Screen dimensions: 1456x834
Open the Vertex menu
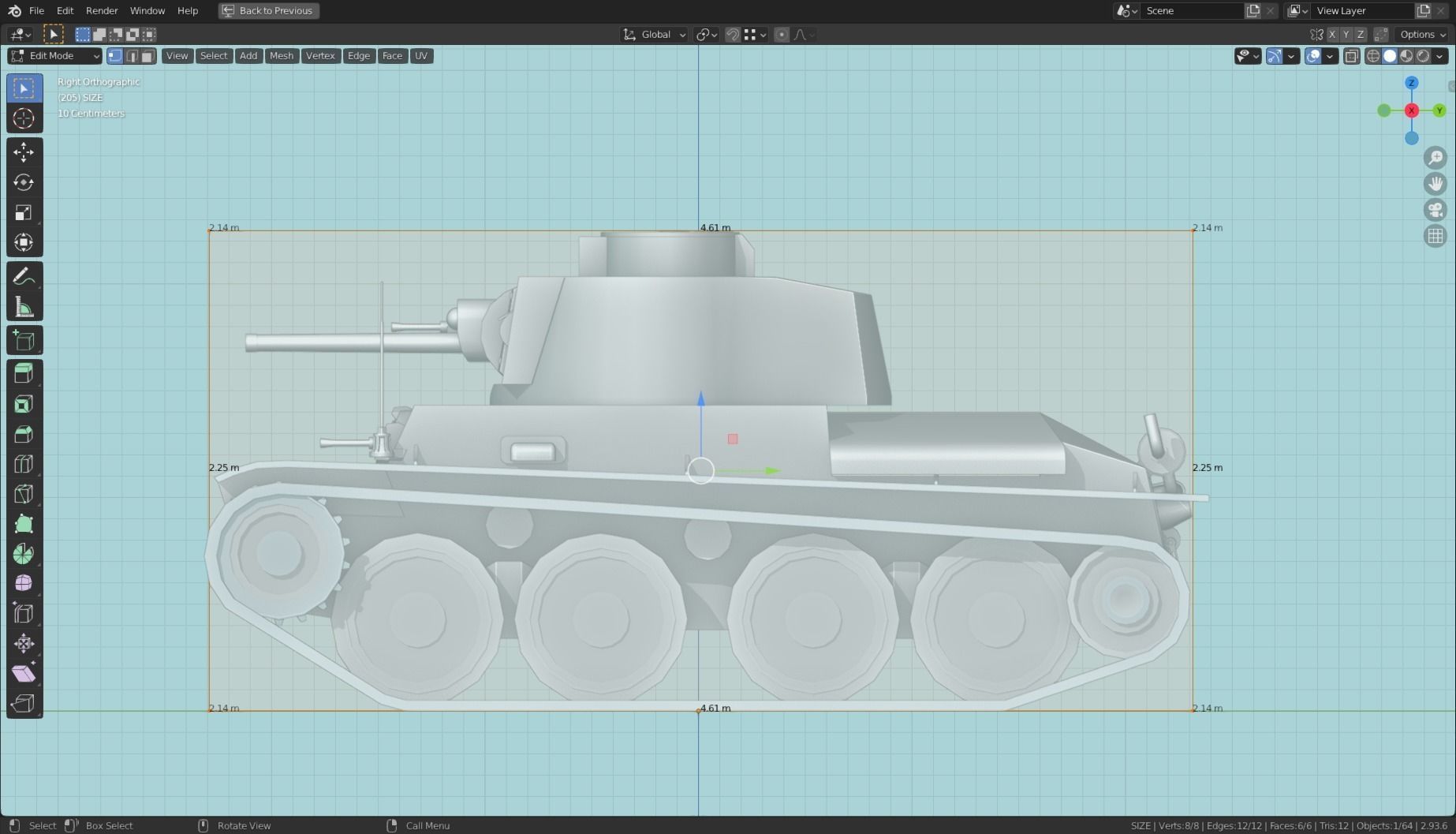point(320,55)
